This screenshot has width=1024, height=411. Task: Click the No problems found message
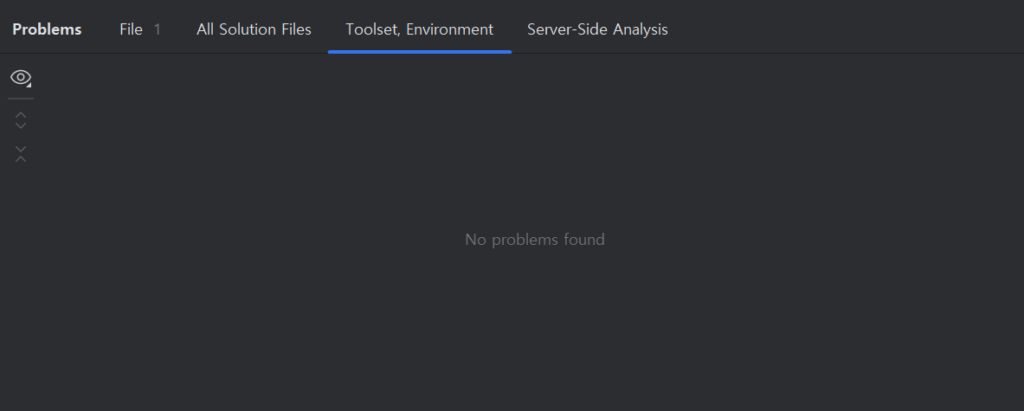pyautogui.click(x=535, y=240)
